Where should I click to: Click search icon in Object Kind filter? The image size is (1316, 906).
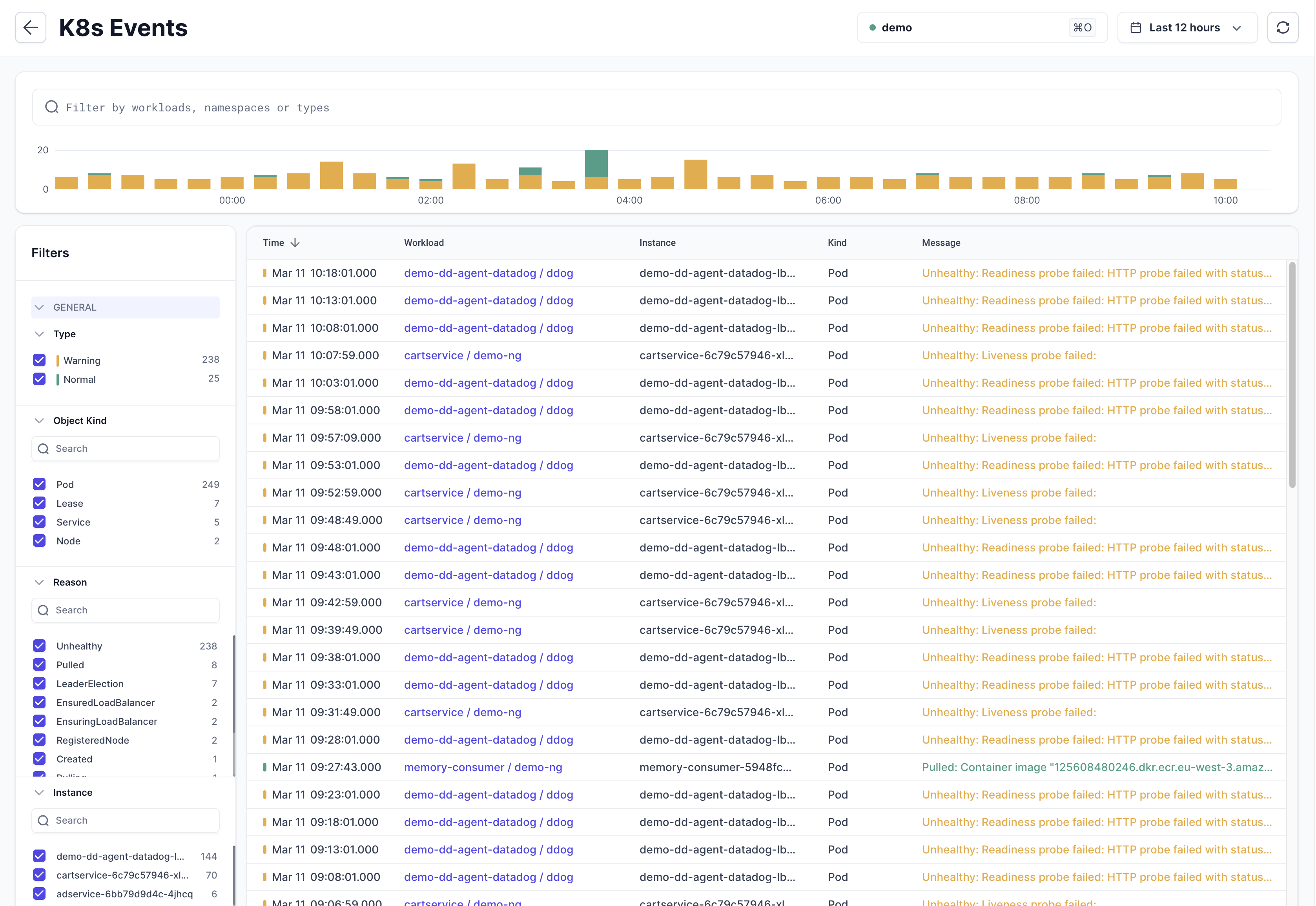click(x=43, y=448)
